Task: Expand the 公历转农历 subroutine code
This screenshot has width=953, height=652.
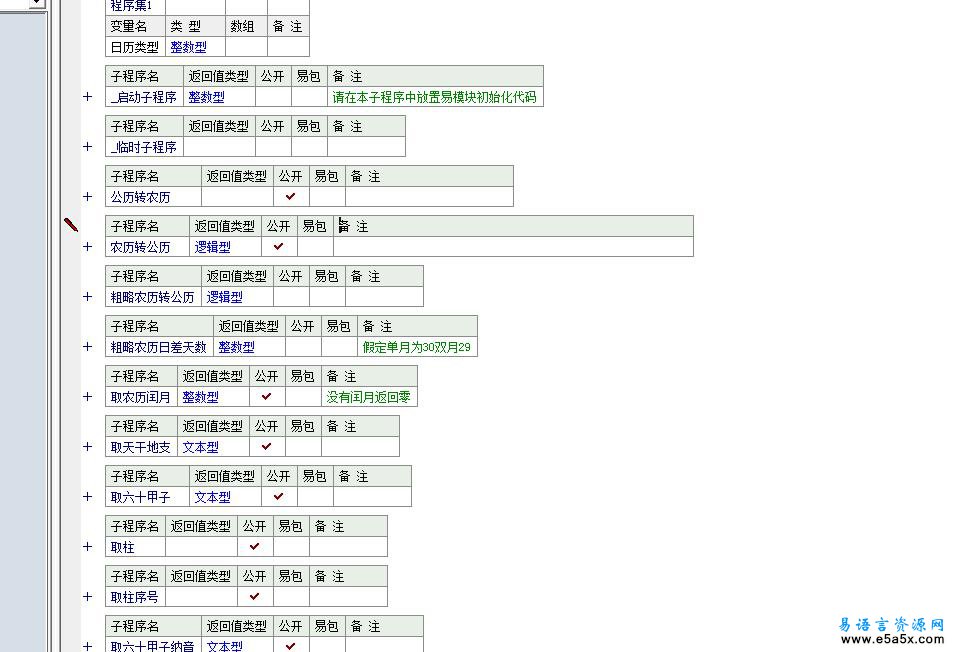Action: tap(88, 196)
